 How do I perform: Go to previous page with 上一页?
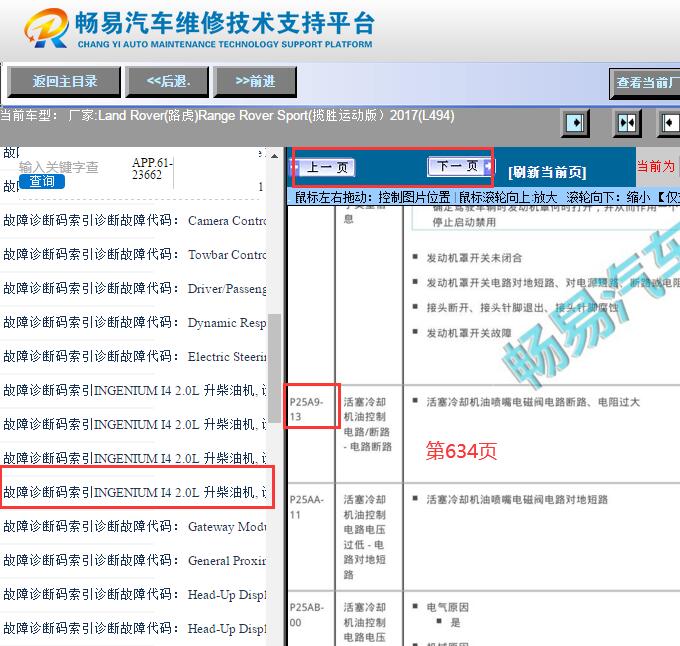[323, 167]
